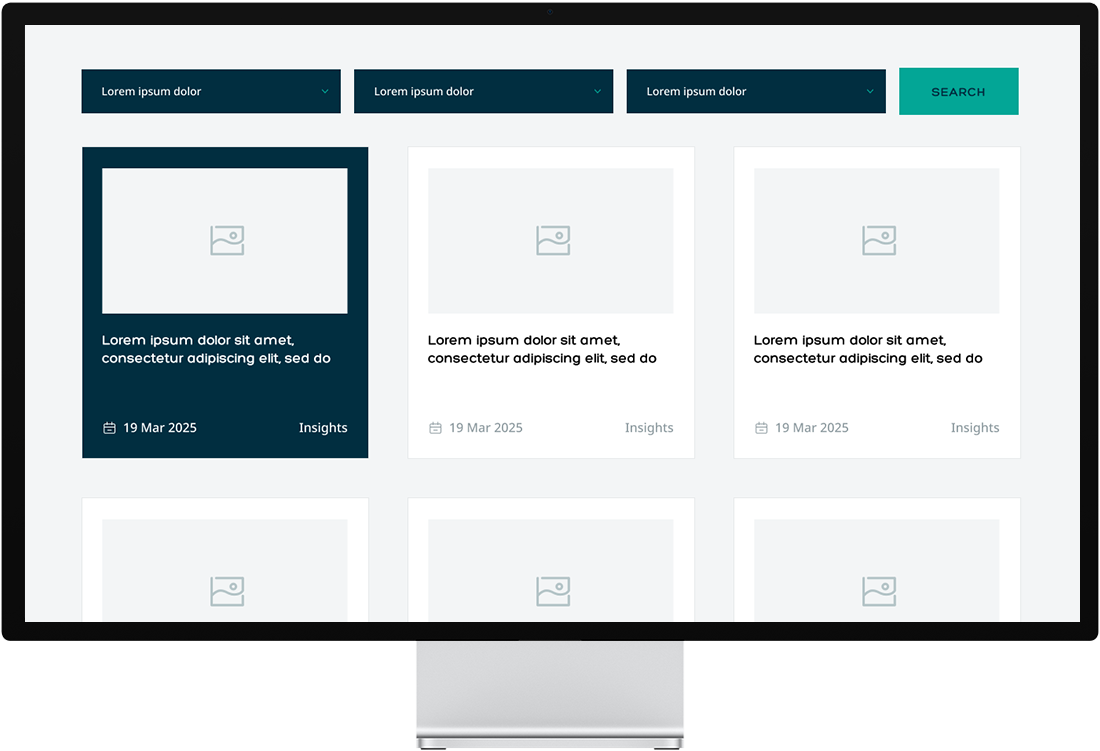Click the chevron arrow on the middle dropdown

point(598,91)
